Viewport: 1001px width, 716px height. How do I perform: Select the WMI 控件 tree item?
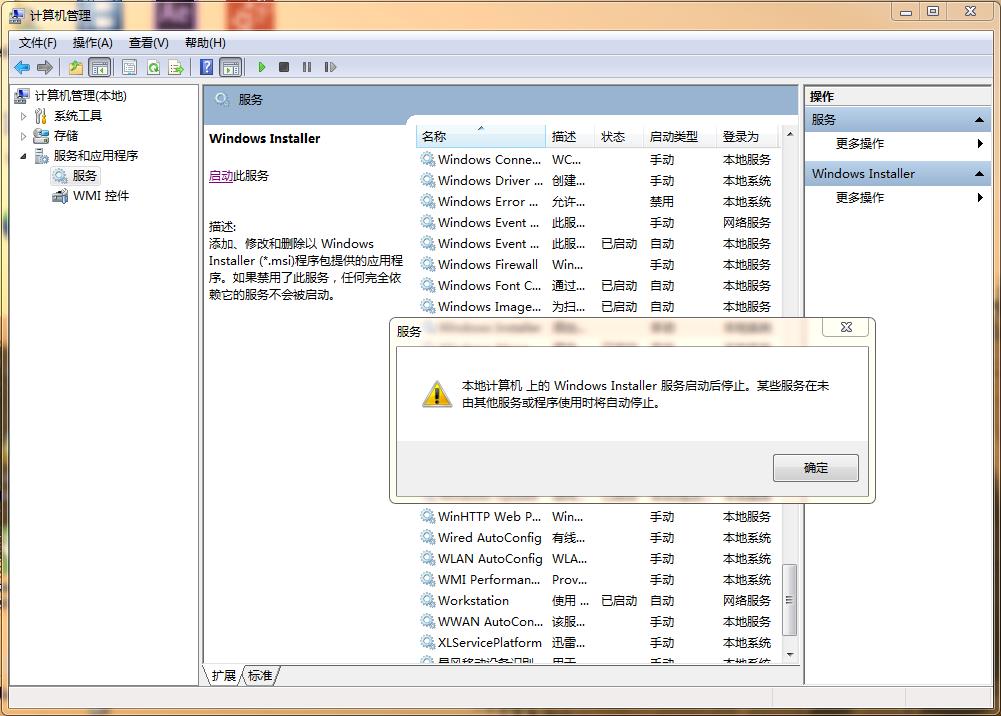point(101,196)
